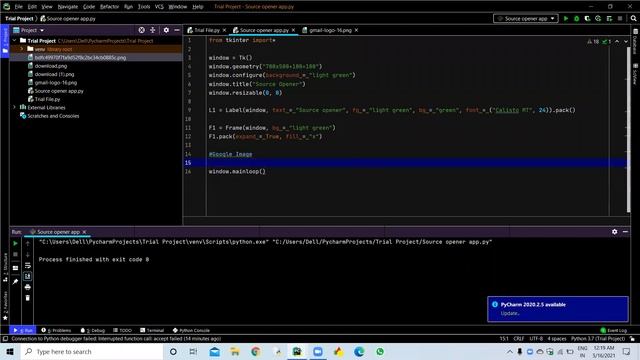640x360 pixels.
Task: Run Source opener app from main toolbar
Action: point(566,18)
